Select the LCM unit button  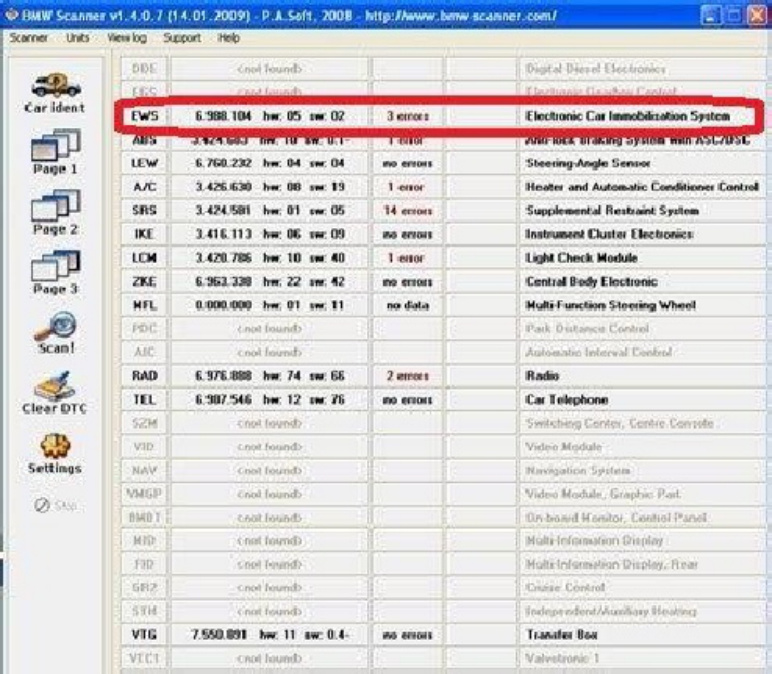pyautogui.click(x=144, y=257)
